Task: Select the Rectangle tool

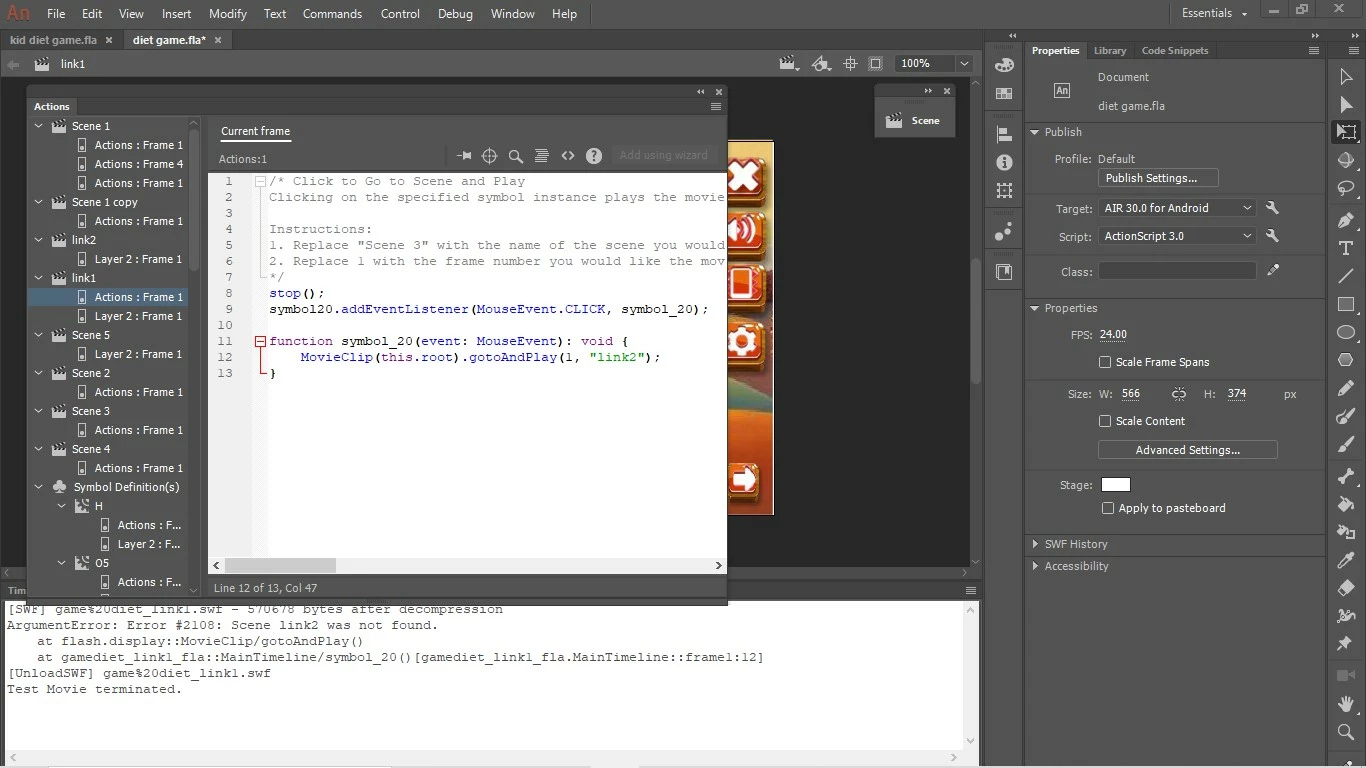Action: click(1346, 304)
